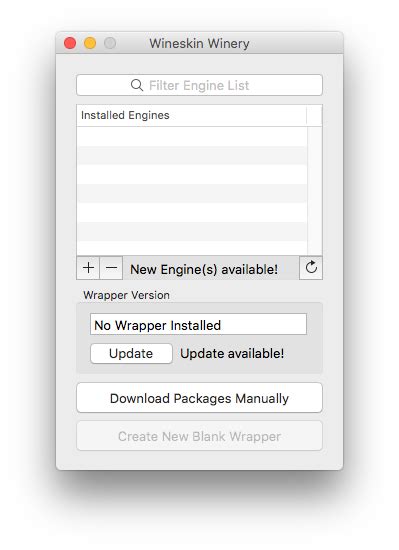Open Download Packages Manually

tap(199, 398)
